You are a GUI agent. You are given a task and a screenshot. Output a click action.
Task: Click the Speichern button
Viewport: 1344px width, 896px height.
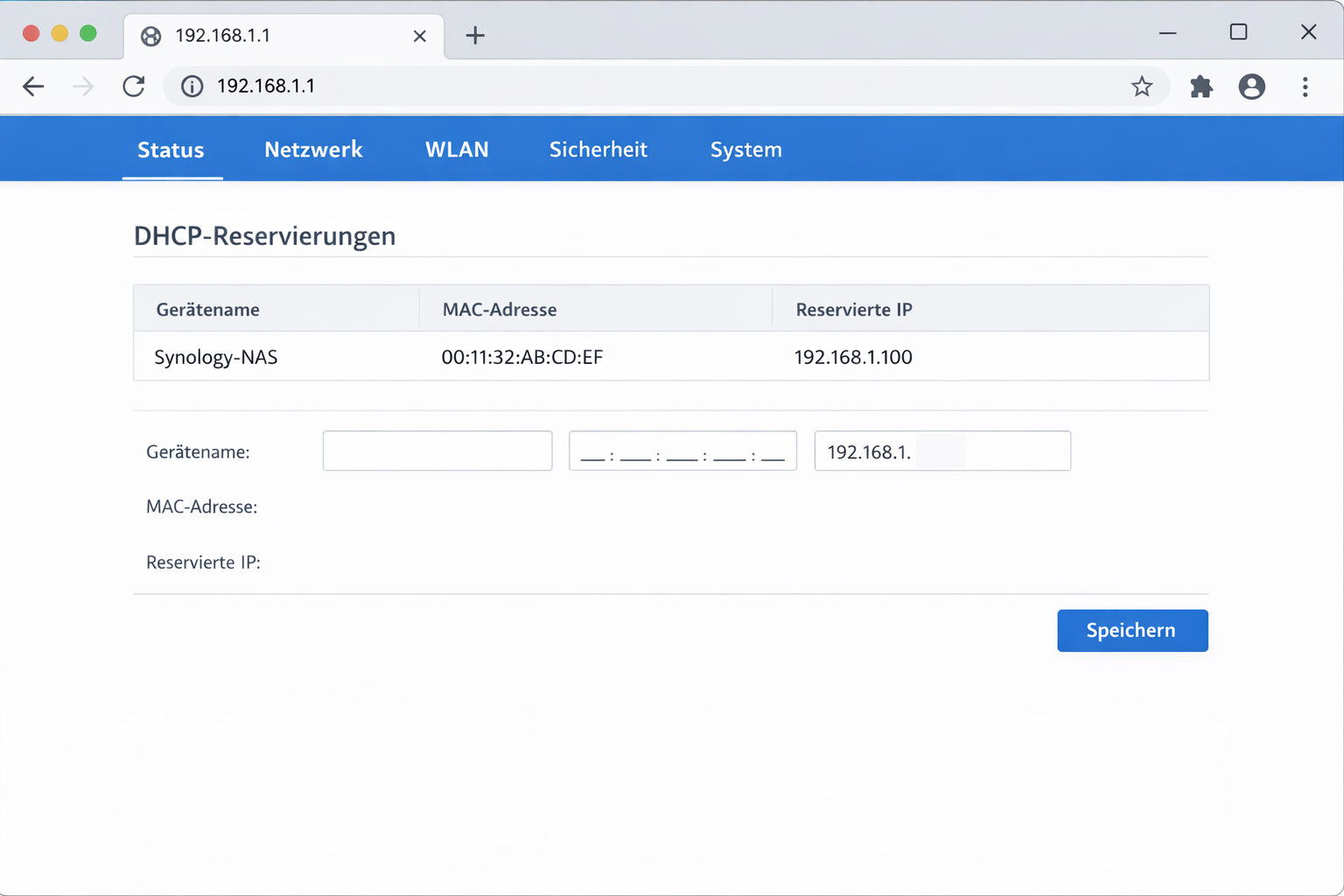pyautogui.click(x=1131, y=630)
